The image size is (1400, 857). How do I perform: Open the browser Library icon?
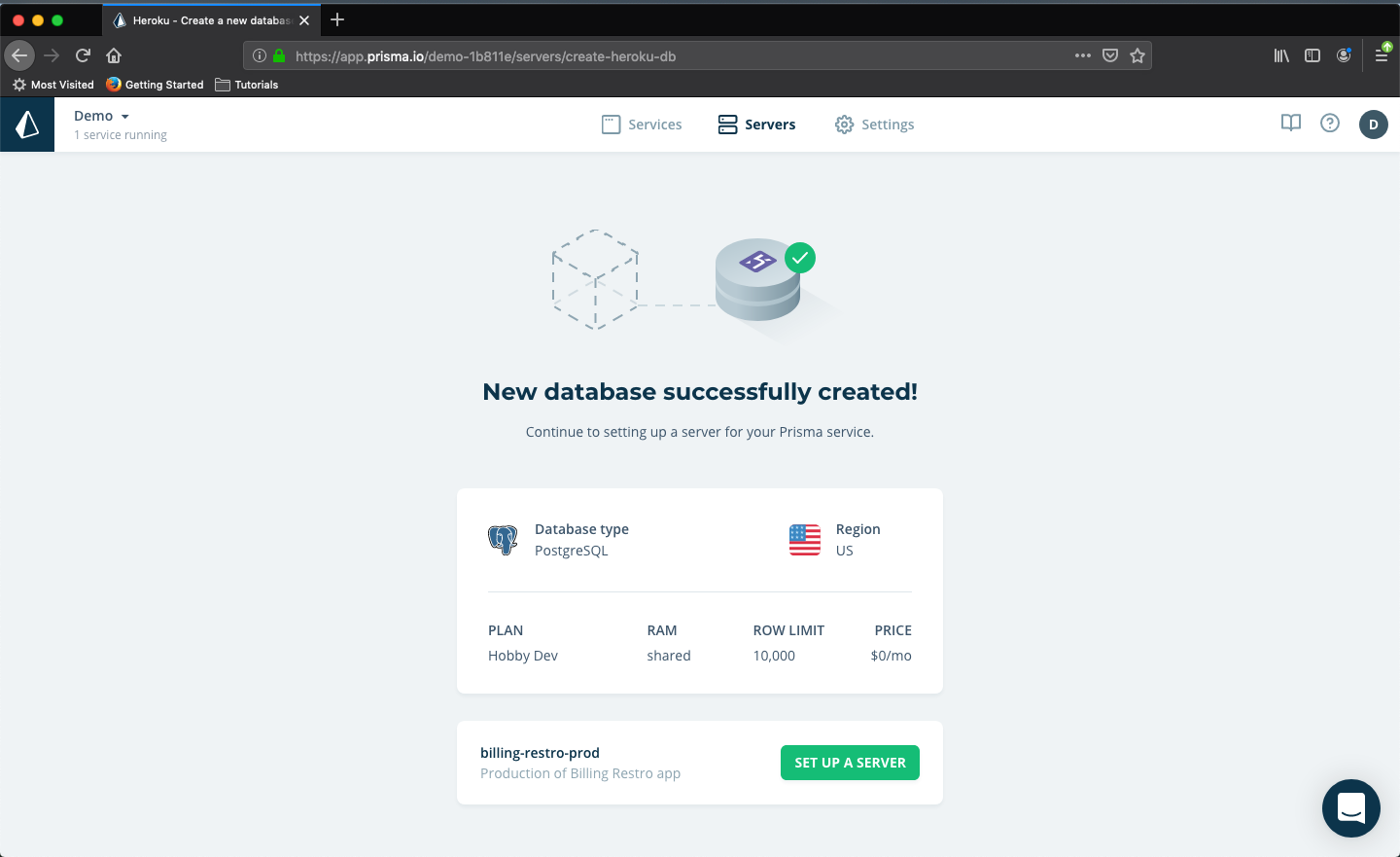point(1281,55)
